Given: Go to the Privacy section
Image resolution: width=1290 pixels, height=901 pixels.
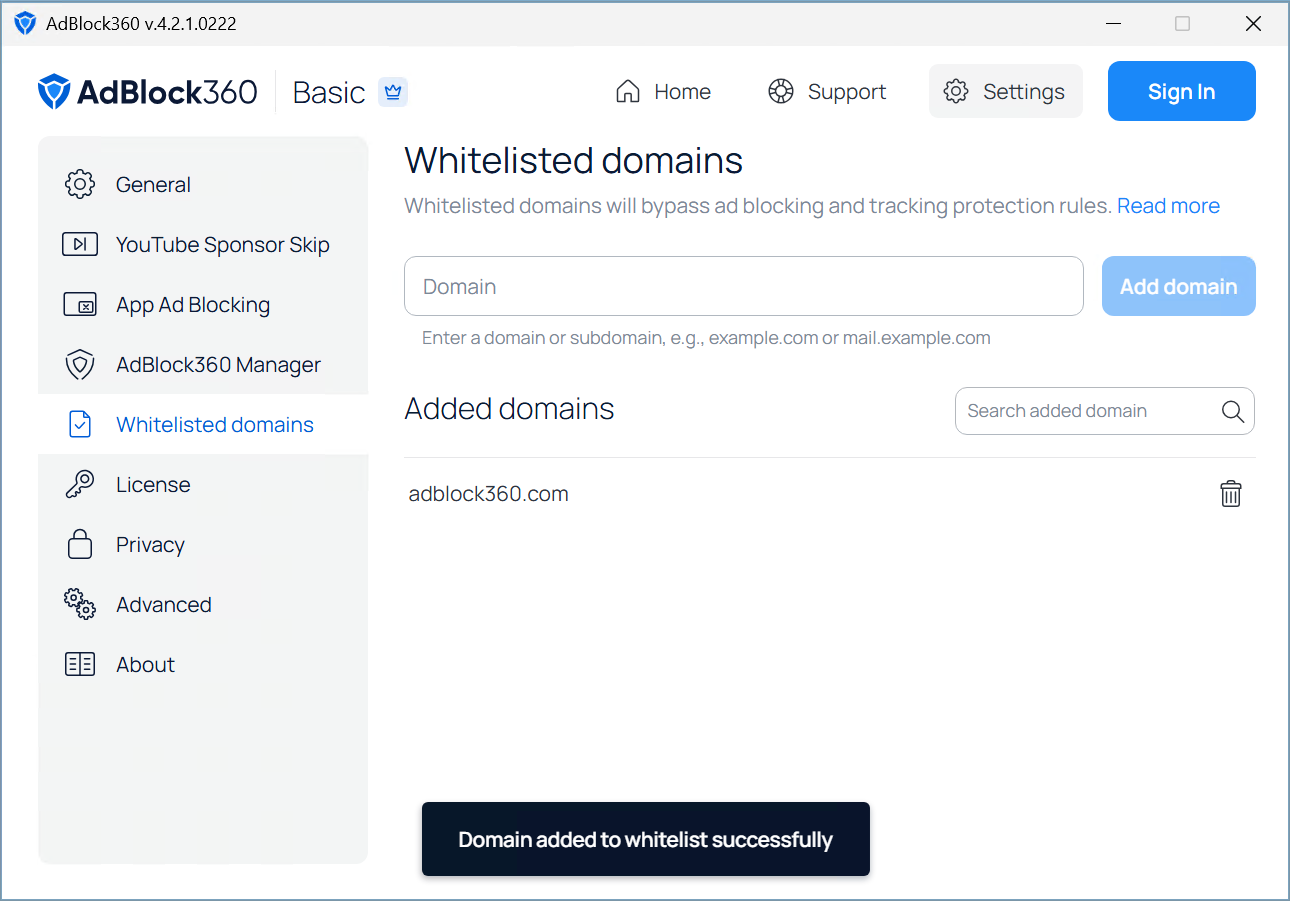Looking at the screenshot, I should tap(203, 544).
